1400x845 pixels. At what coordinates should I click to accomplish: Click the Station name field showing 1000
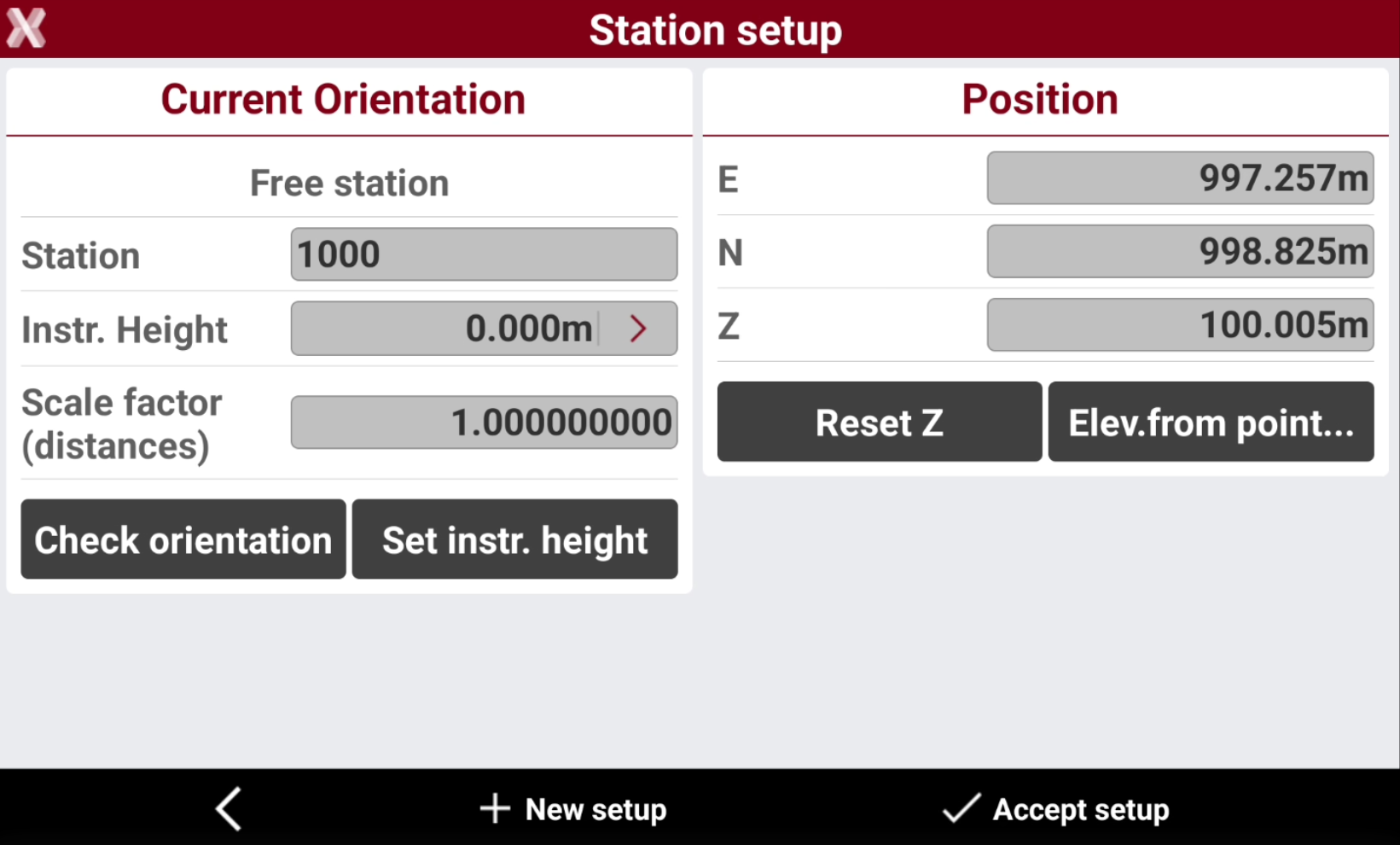click(x=484, y=254)
